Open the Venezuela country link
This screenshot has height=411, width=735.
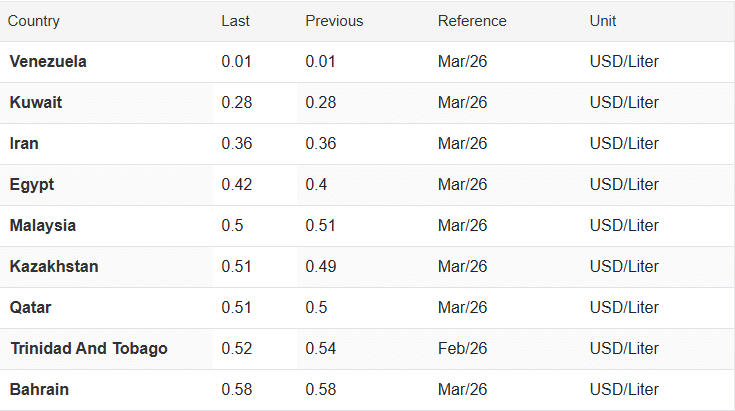(x=48, y=62)
